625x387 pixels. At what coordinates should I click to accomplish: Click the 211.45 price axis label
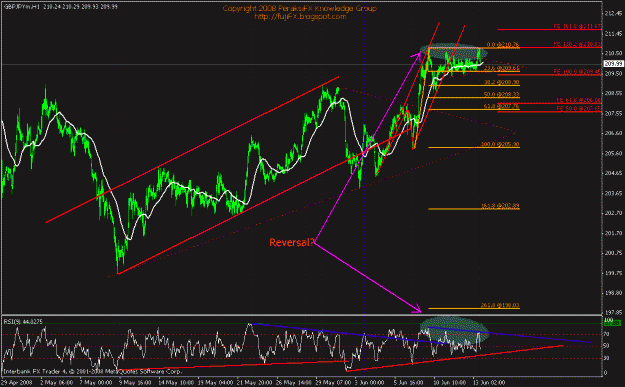(x=613, y=33)
